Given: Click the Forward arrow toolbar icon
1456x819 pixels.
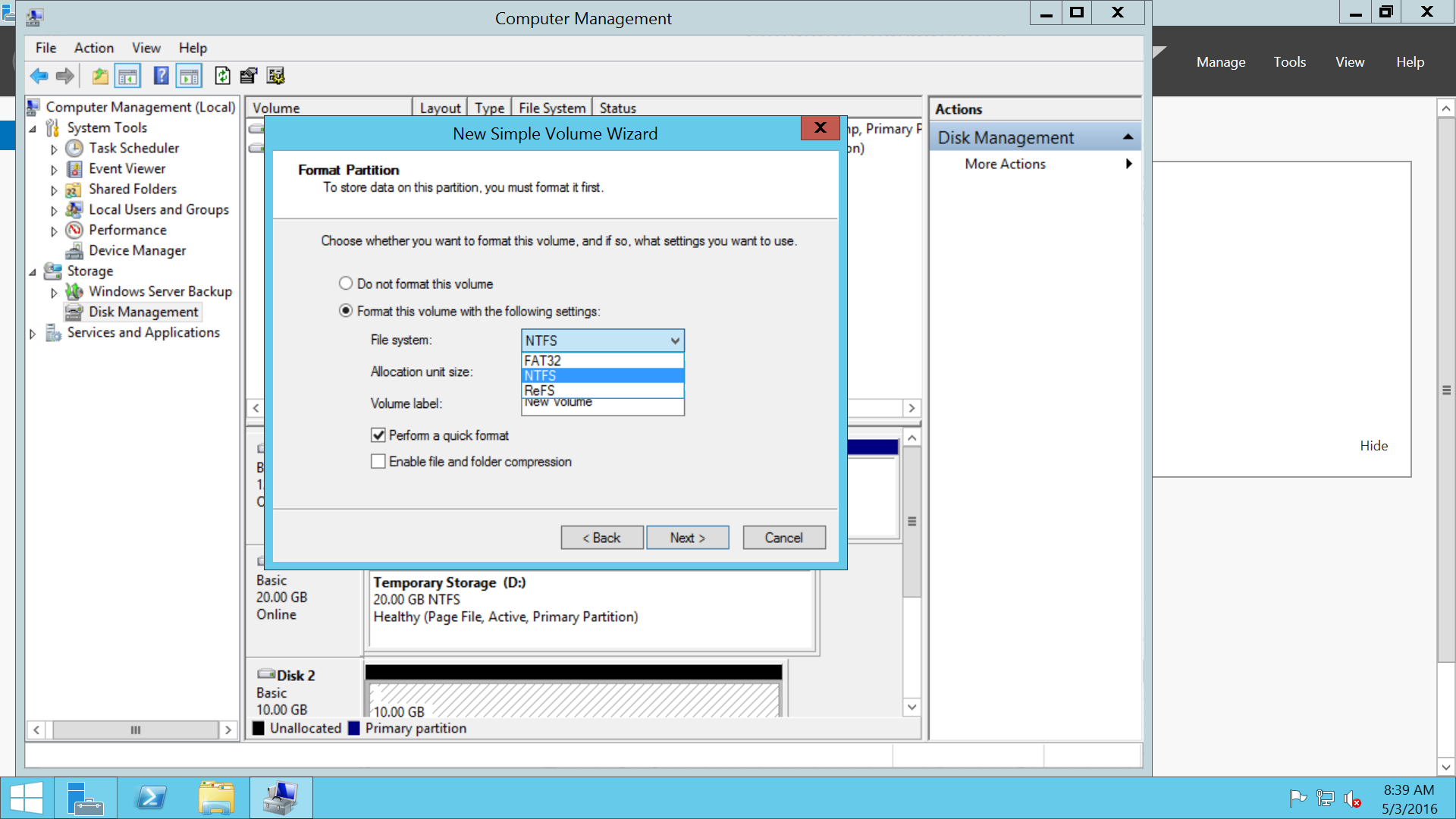Looking at the screenshot, I should coord(65,76).
